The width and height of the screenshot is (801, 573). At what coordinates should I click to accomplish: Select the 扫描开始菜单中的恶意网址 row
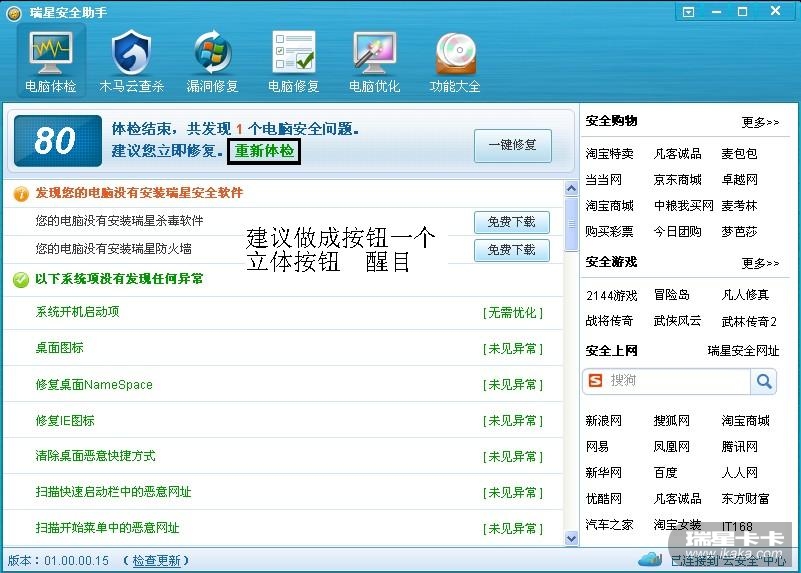284,528
